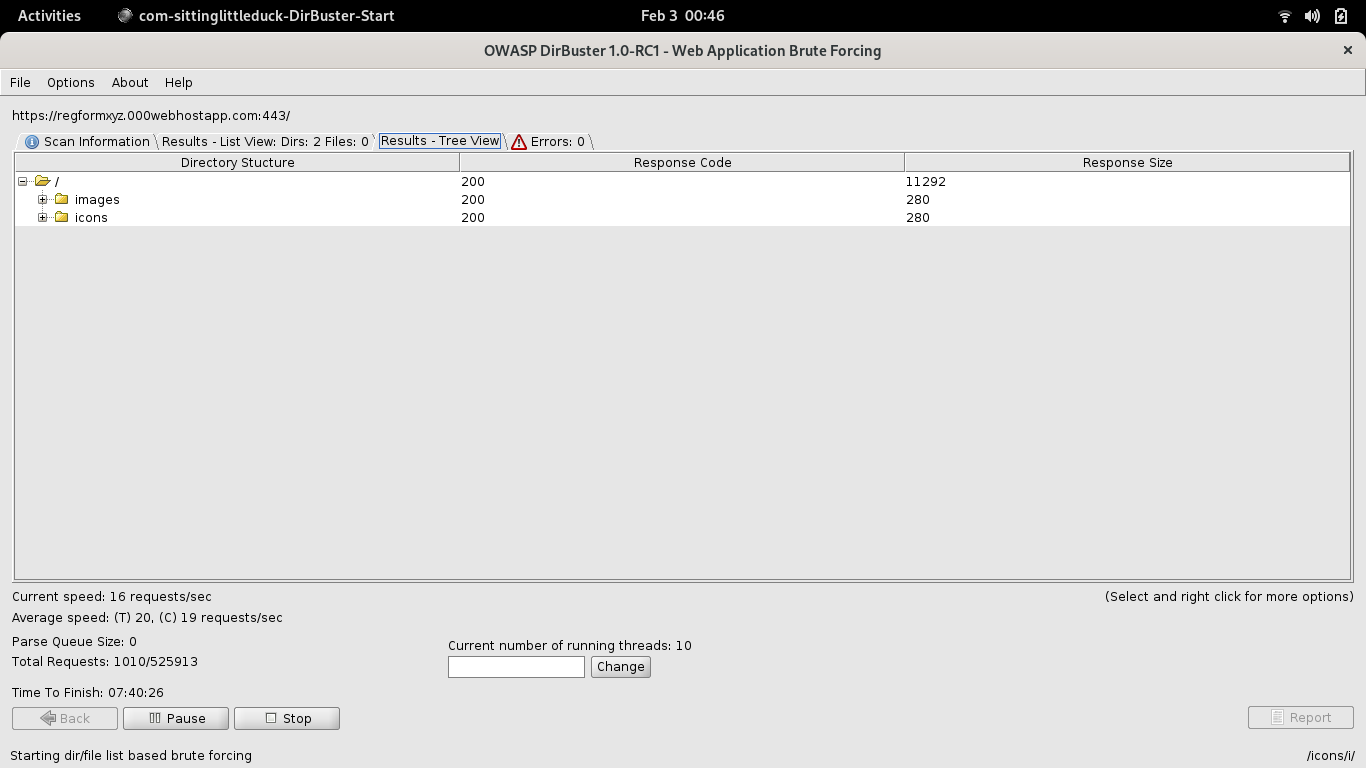Image resolution: width=1366 pixels, height=768 pixels.
Task: Click the volume speaker icon
Action: 1312,16
